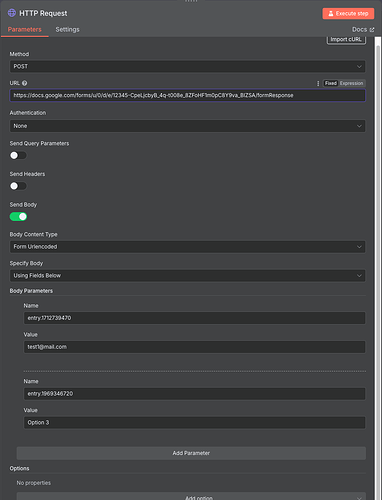
Task: Open the Method dropdown showing POST
Action: (x=187, y=66)
